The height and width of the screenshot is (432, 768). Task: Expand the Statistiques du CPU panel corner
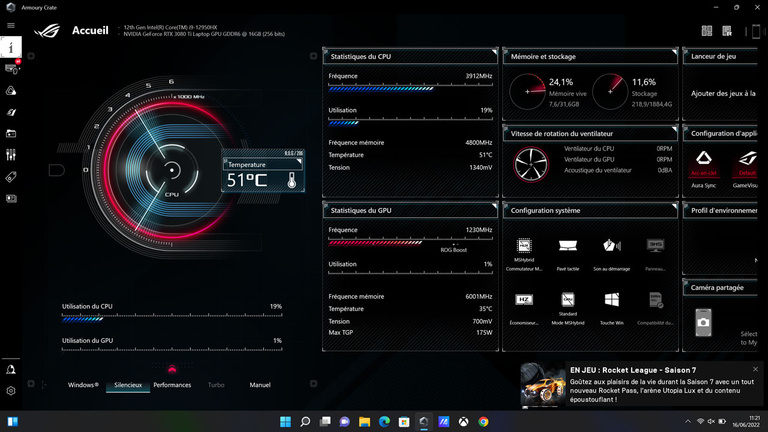[x=494, y=51]
